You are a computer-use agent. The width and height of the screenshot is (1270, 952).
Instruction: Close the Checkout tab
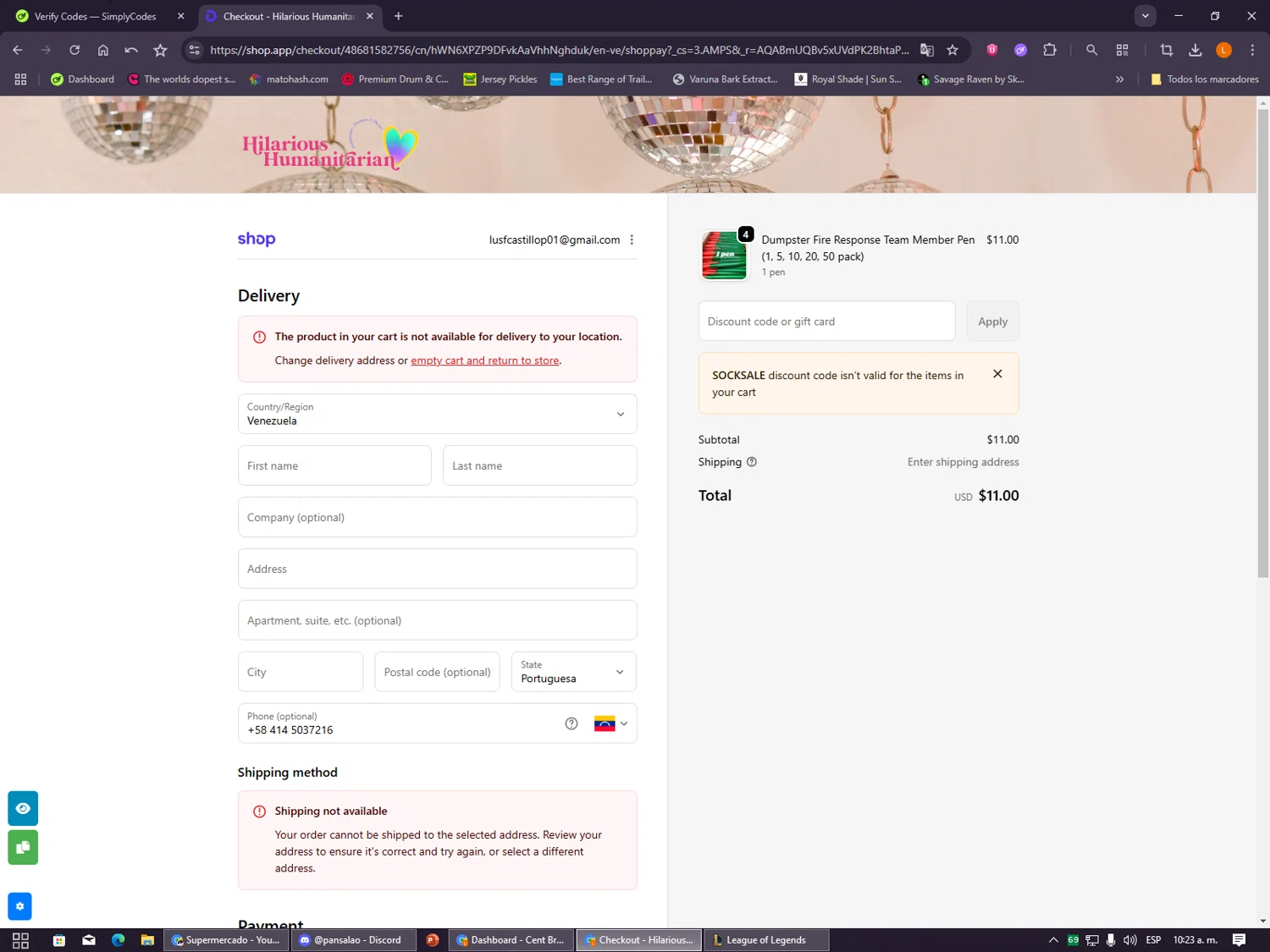coord(370,16)
